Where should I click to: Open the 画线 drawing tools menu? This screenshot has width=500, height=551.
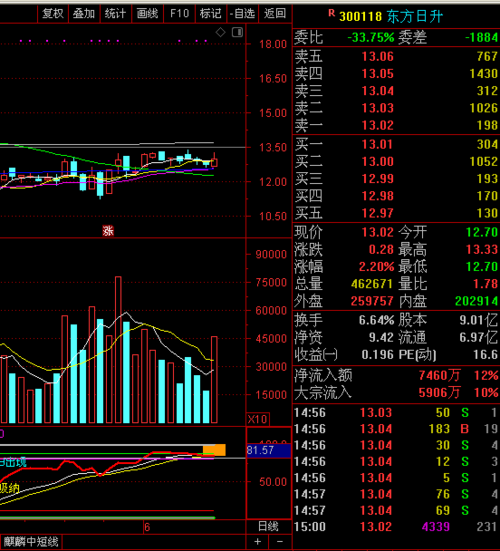(147, 14)
